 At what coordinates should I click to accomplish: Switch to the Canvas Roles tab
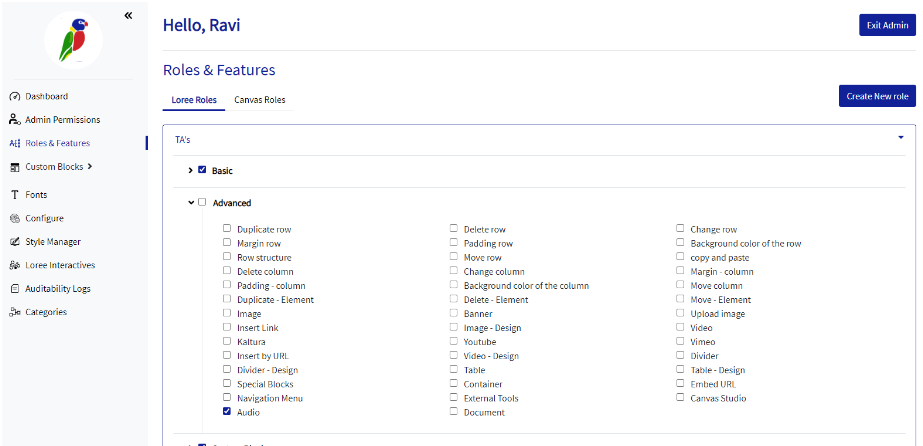point(259,100)
